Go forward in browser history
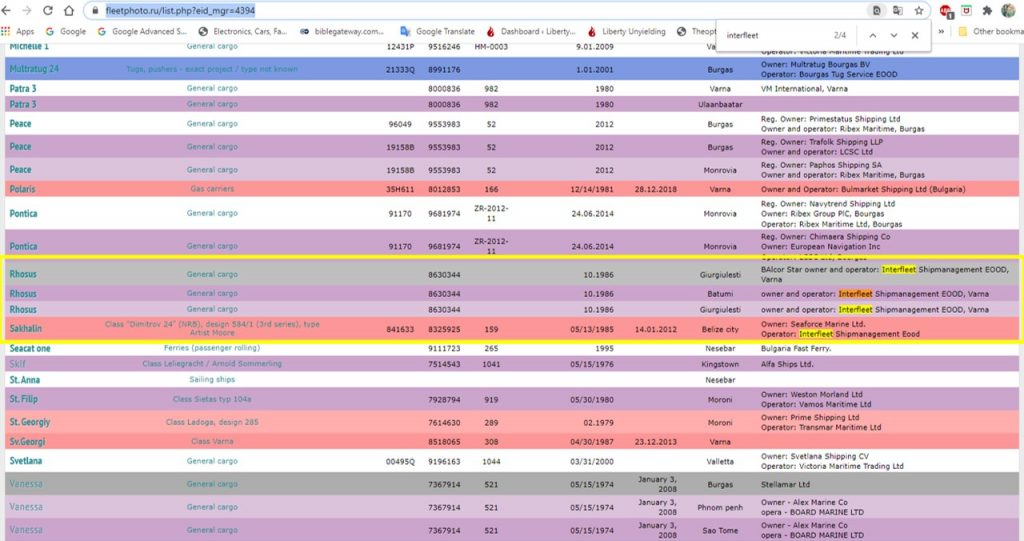Image resolution: width=1024 pixels, height=541 pixels. coord(27,10)
